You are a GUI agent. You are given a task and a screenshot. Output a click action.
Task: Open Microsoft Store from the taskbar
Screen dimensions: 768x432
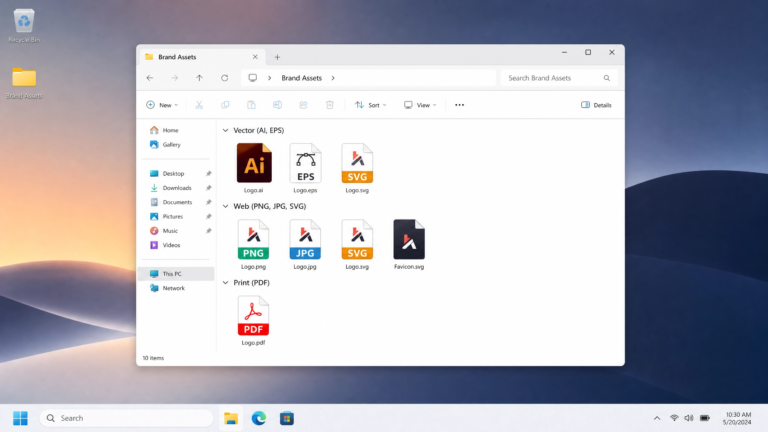click(287, 418)
